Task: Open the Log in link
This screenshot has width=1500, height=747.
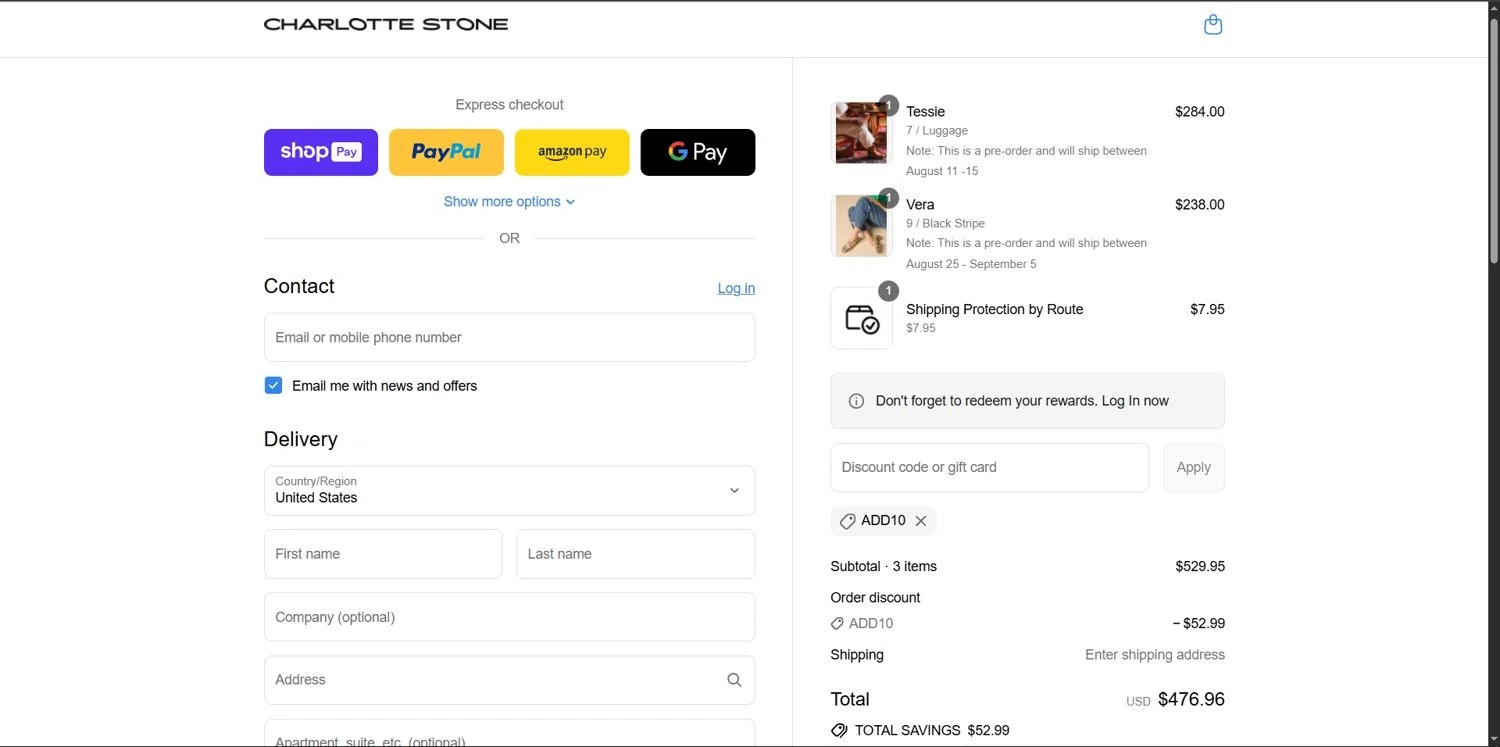Action: [x=736, y=288]
